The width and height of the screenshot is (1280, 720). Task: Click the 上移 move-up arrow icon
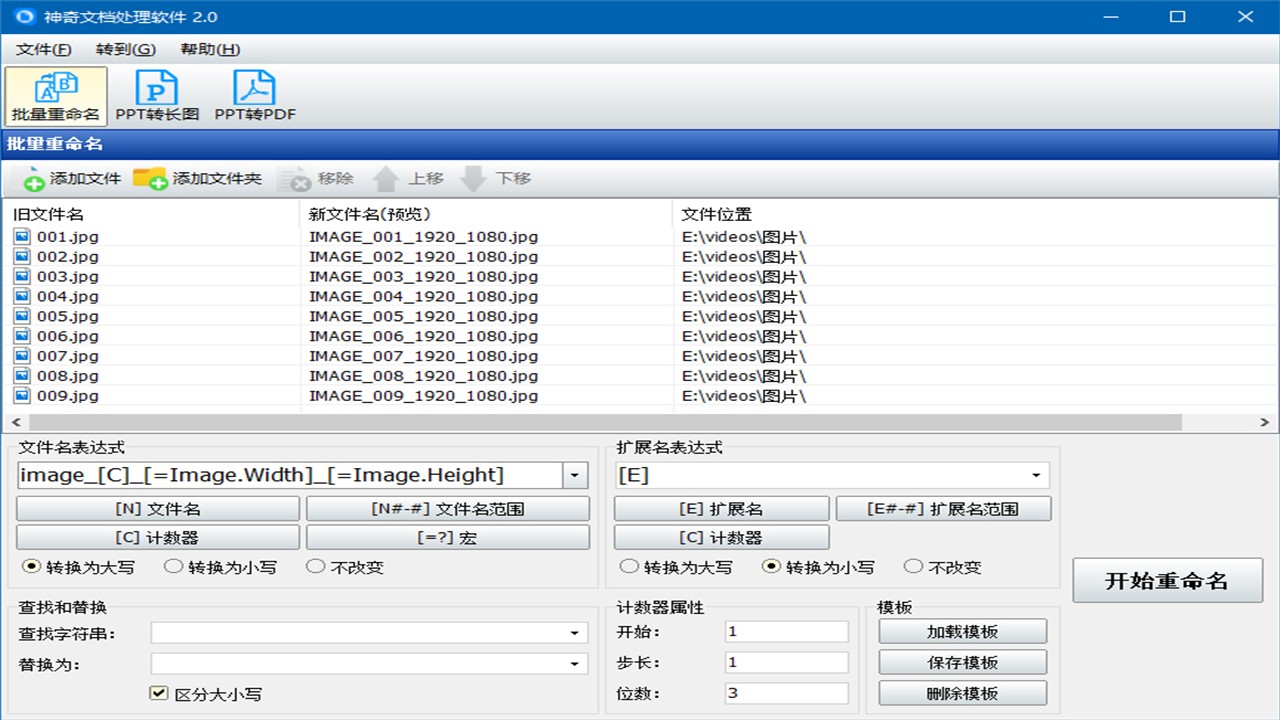[x=386, y=178]
